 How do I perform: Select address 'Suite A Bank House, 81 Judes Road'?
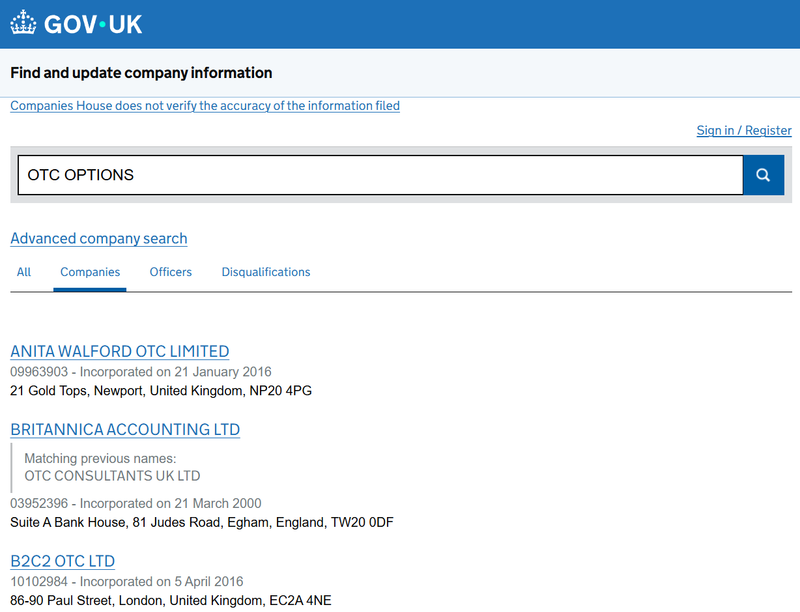click(117, 522)
